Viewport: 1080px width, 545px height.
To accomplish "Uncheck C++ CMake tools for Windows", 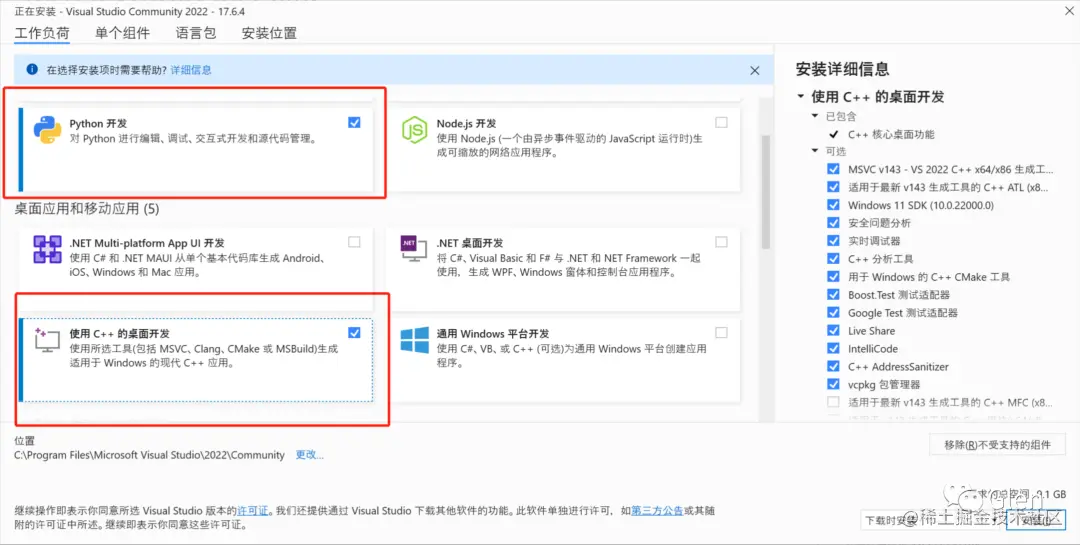I will [x=833, y=276].
